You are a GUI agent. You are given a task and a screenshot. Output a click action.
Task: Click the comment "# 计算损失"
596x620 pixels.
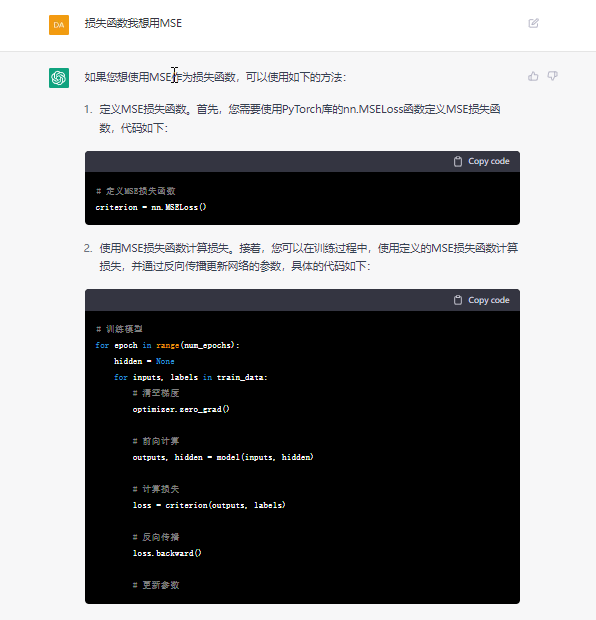(156, 489)
